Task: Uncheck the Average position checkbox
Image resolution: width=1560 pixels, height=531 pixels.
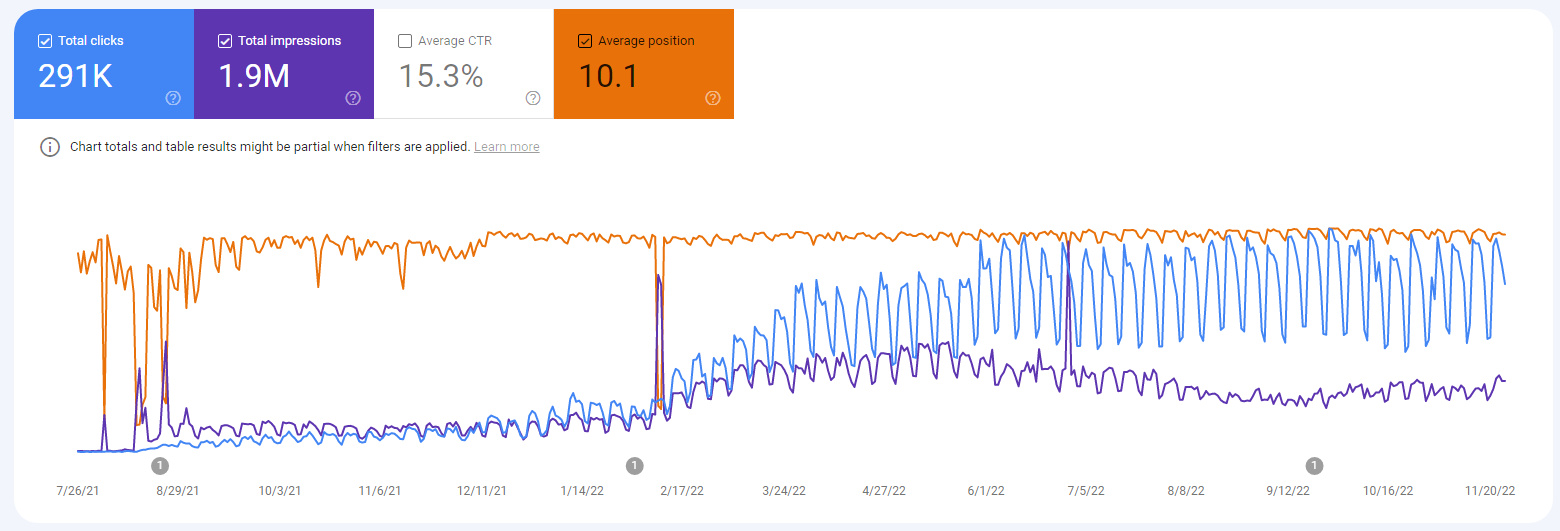Action: (x=585, y=41)
